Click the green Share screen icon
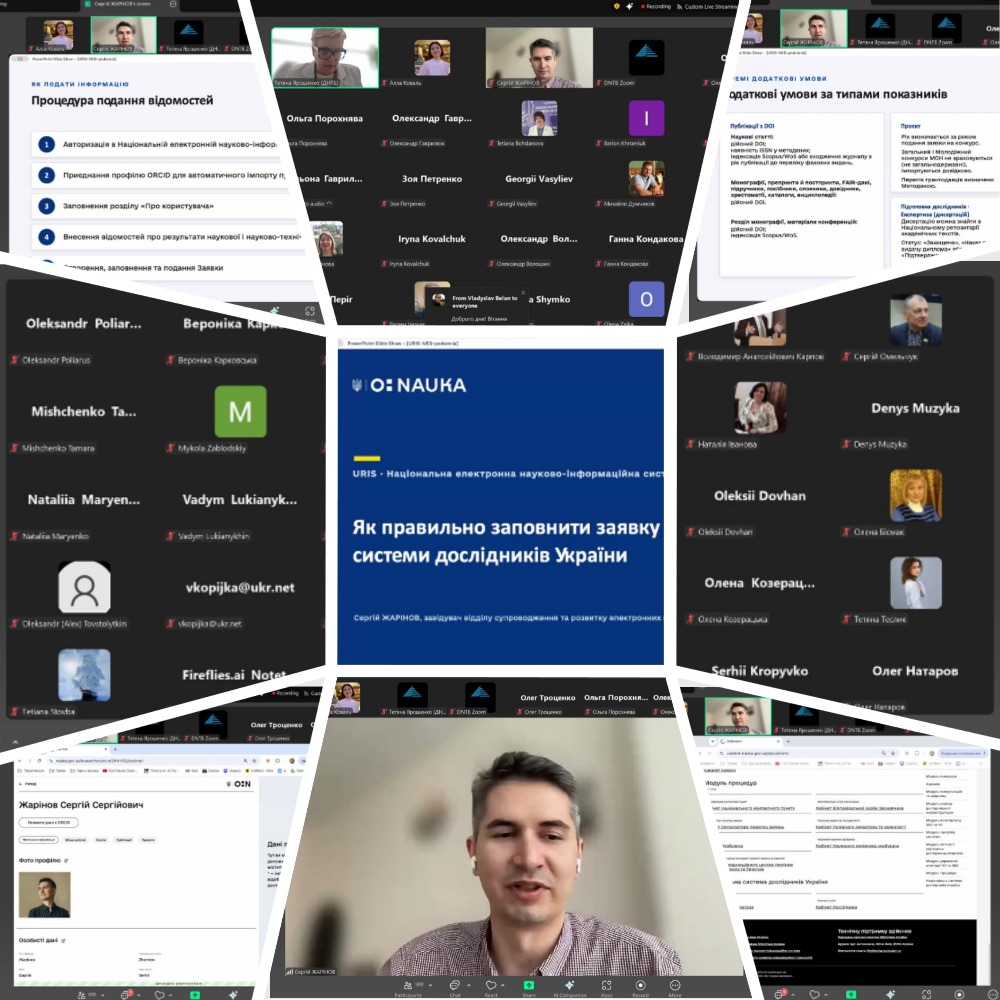This screenshot has height=1000, width=1000. (529, 985)
